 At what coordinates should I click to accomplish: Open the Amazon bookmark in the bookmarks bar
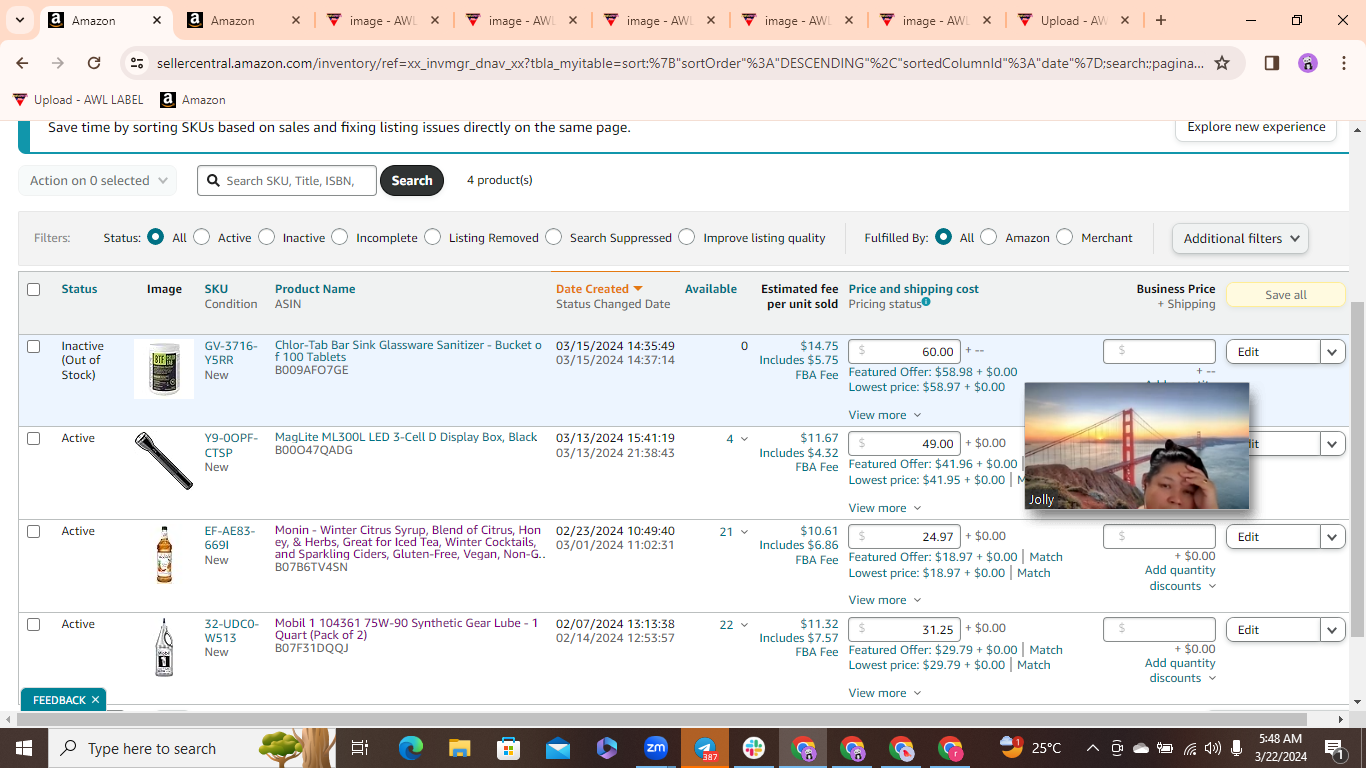(x=193, y=100)
